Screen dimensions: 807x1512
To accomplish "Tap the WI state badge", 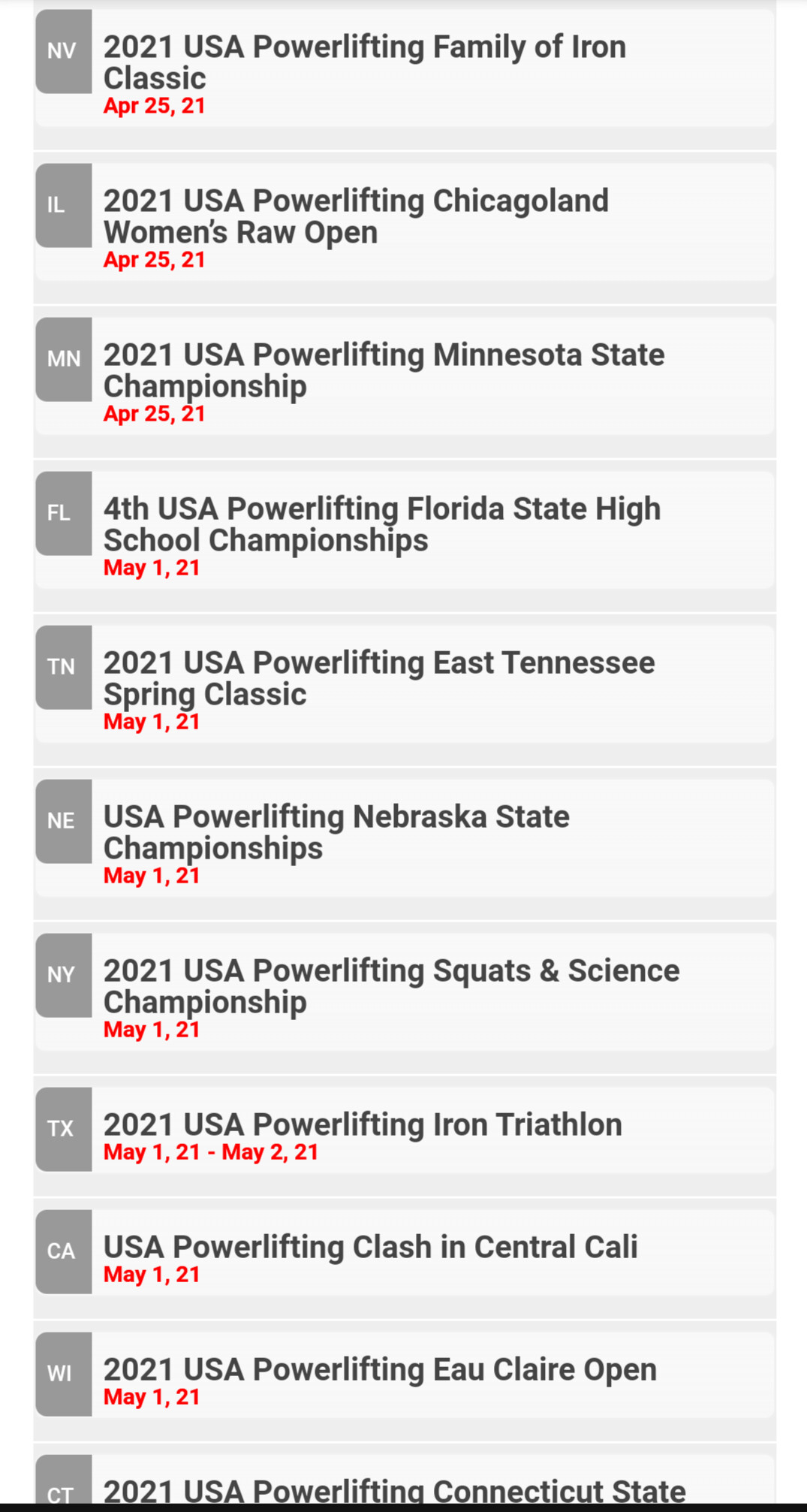I will (64, 1374).
